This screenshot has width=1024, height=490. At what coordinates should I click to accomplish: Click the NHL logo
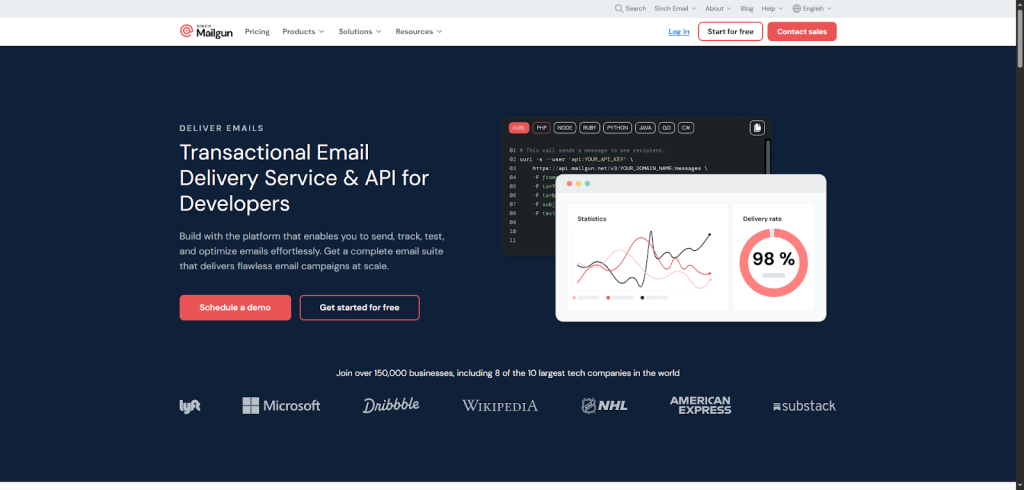tap(603, 406)
